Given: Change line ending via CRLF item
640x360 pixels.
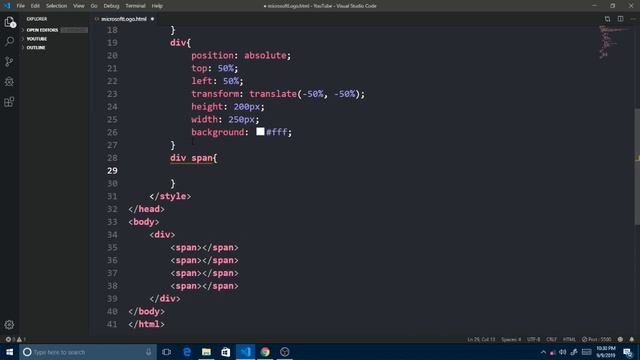Looking at the screenshot, I should [551, 339].
